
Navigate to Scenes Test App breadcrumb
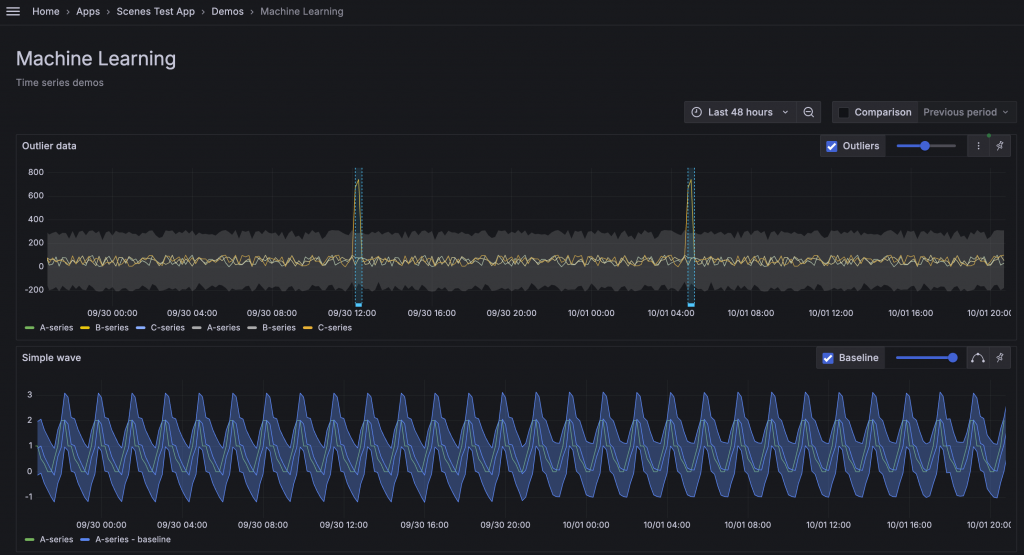click(155, 11)
